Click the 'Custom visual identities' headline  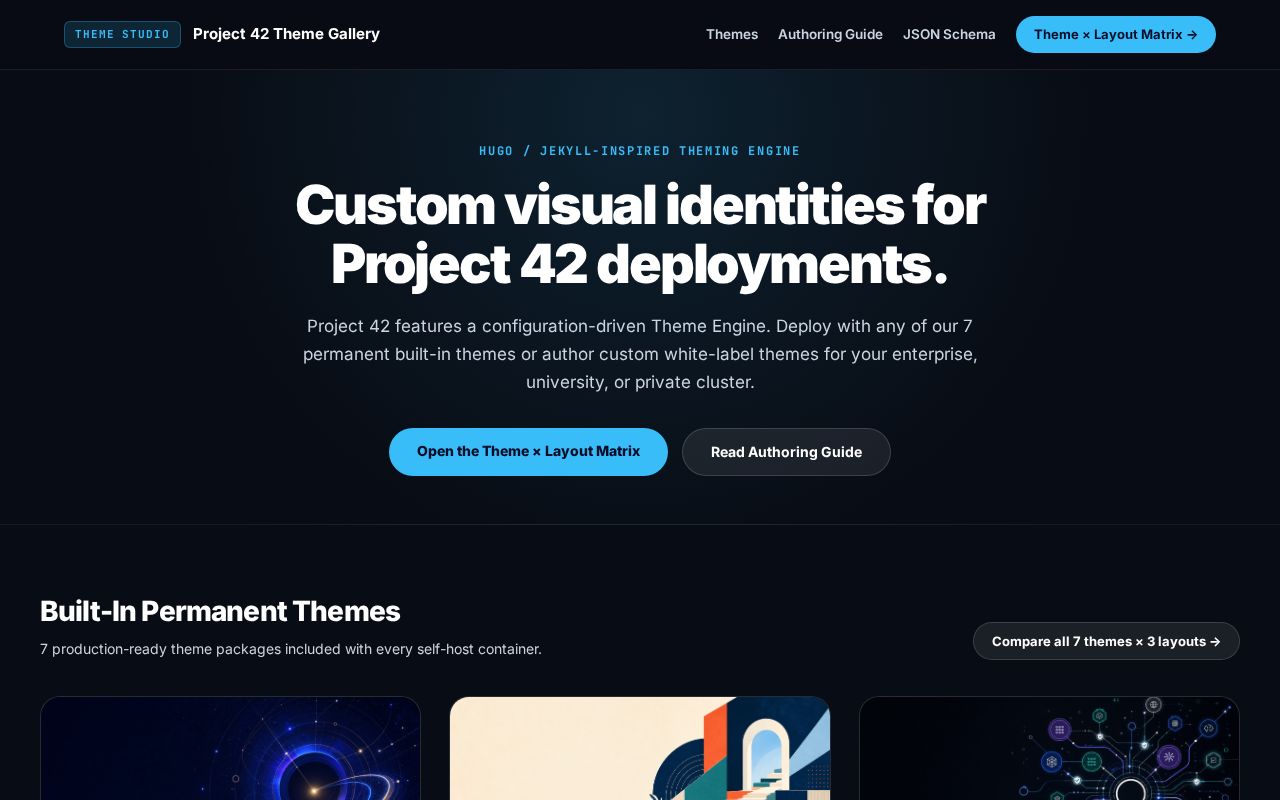click(640, 234)
